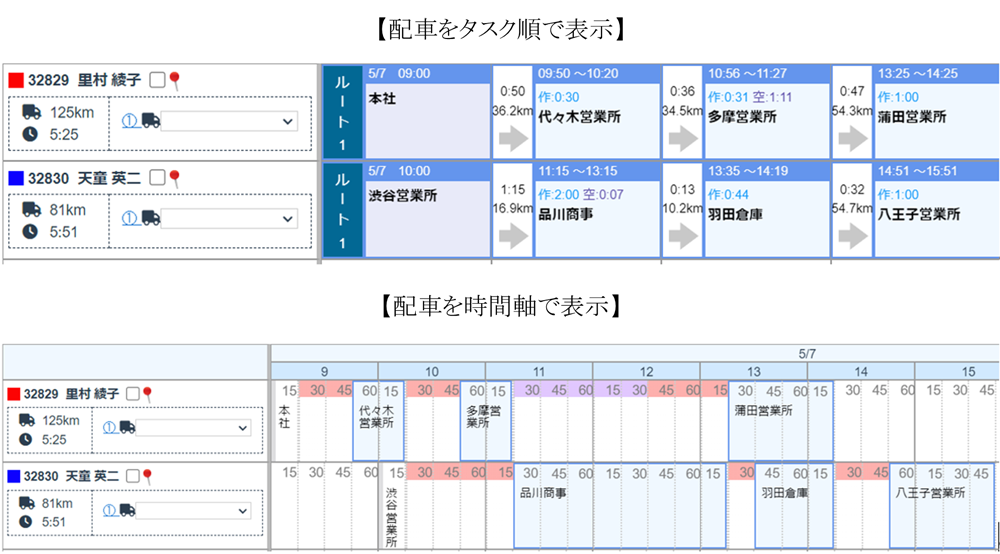Click the map pin beside 天童 英二 in time-axis view

tap(147, 476)
